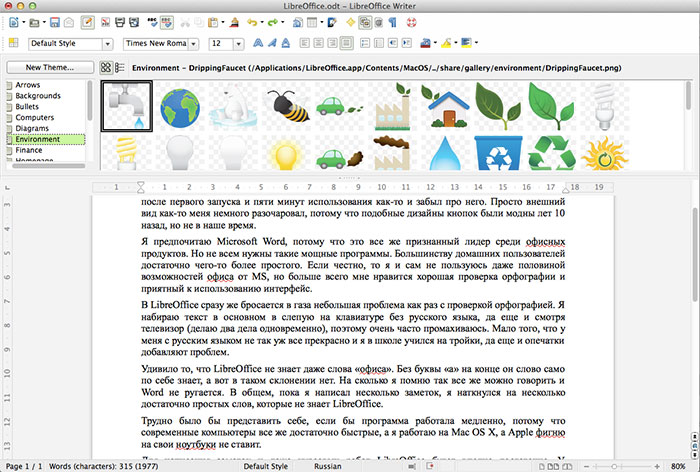
Task: Toggle the Gallery panel button
Action: click(x=365, y=22)
